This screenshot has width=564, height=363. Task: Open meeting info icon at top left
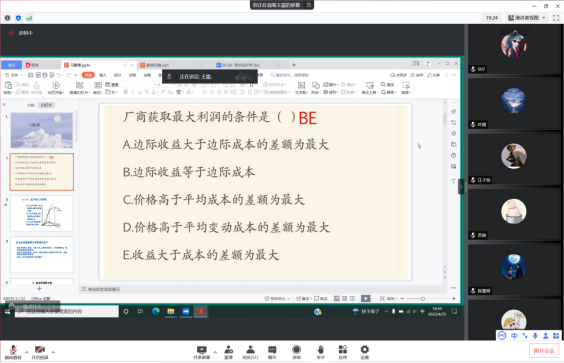click(8, 18)
